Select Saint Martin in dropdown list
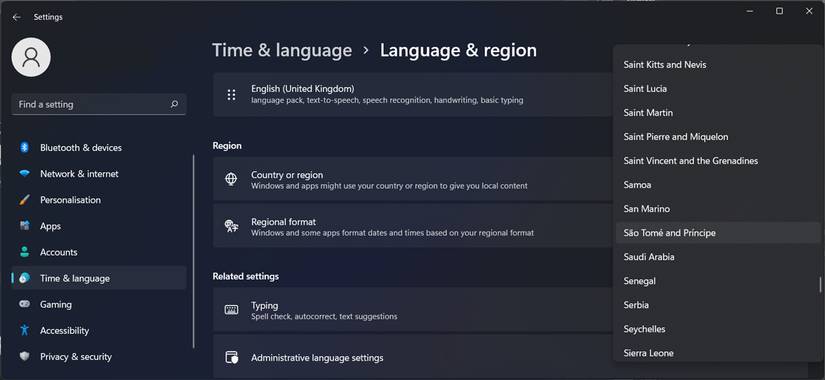 coord(718,113)
